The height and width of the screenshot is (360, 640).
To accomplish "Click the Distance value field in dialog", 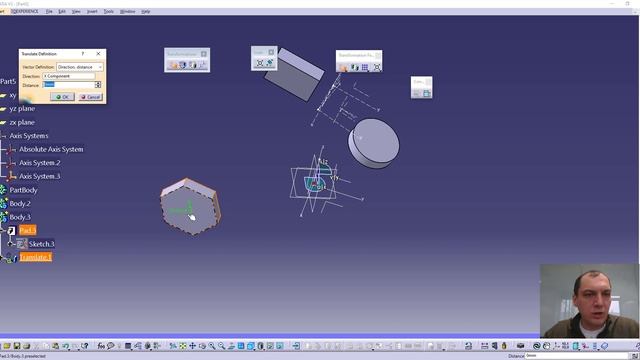I will tap(69, 84).
